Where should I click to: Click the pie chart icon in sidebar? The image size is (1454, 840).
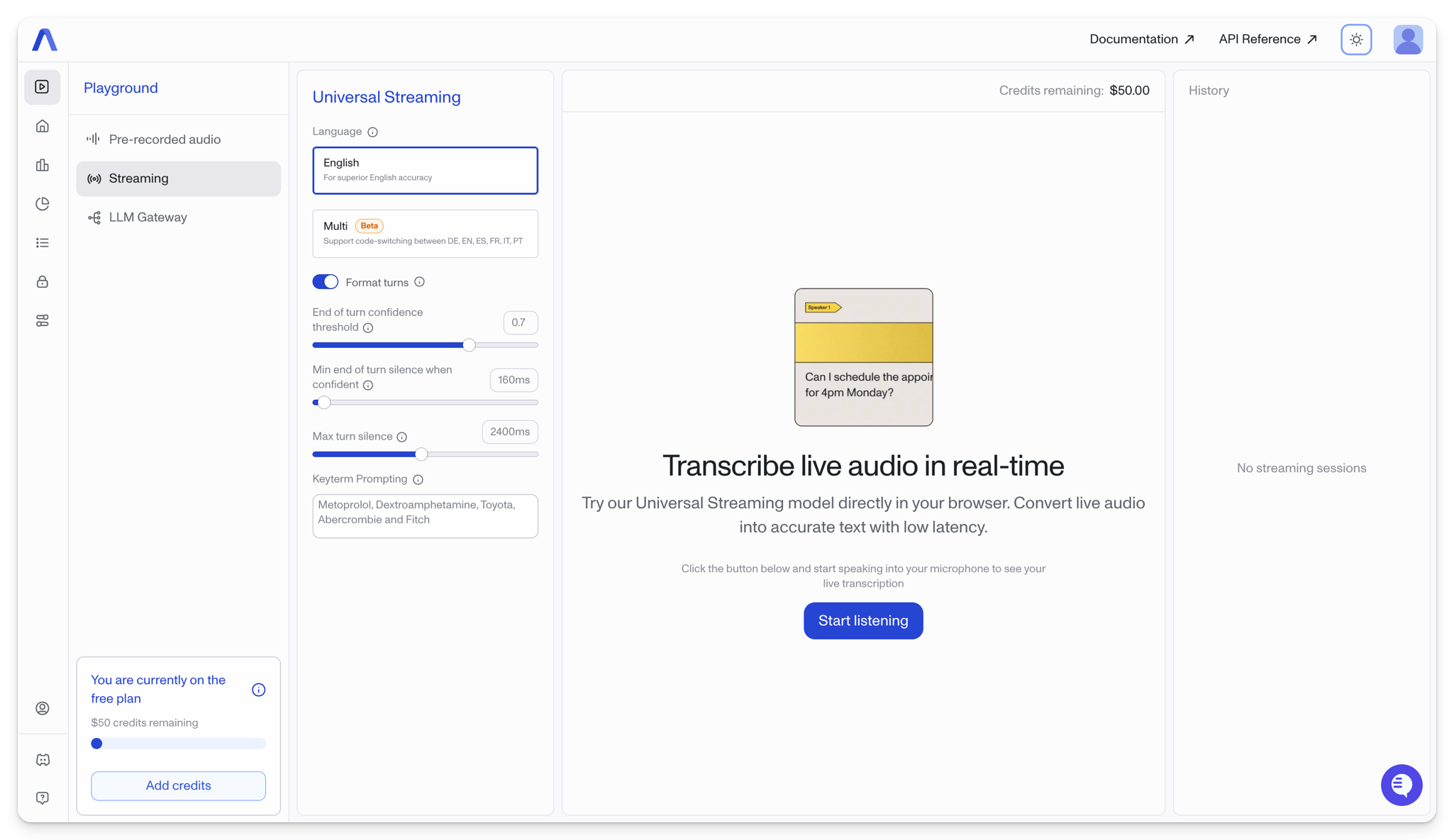pyautogui.click(x=43, y=204)
